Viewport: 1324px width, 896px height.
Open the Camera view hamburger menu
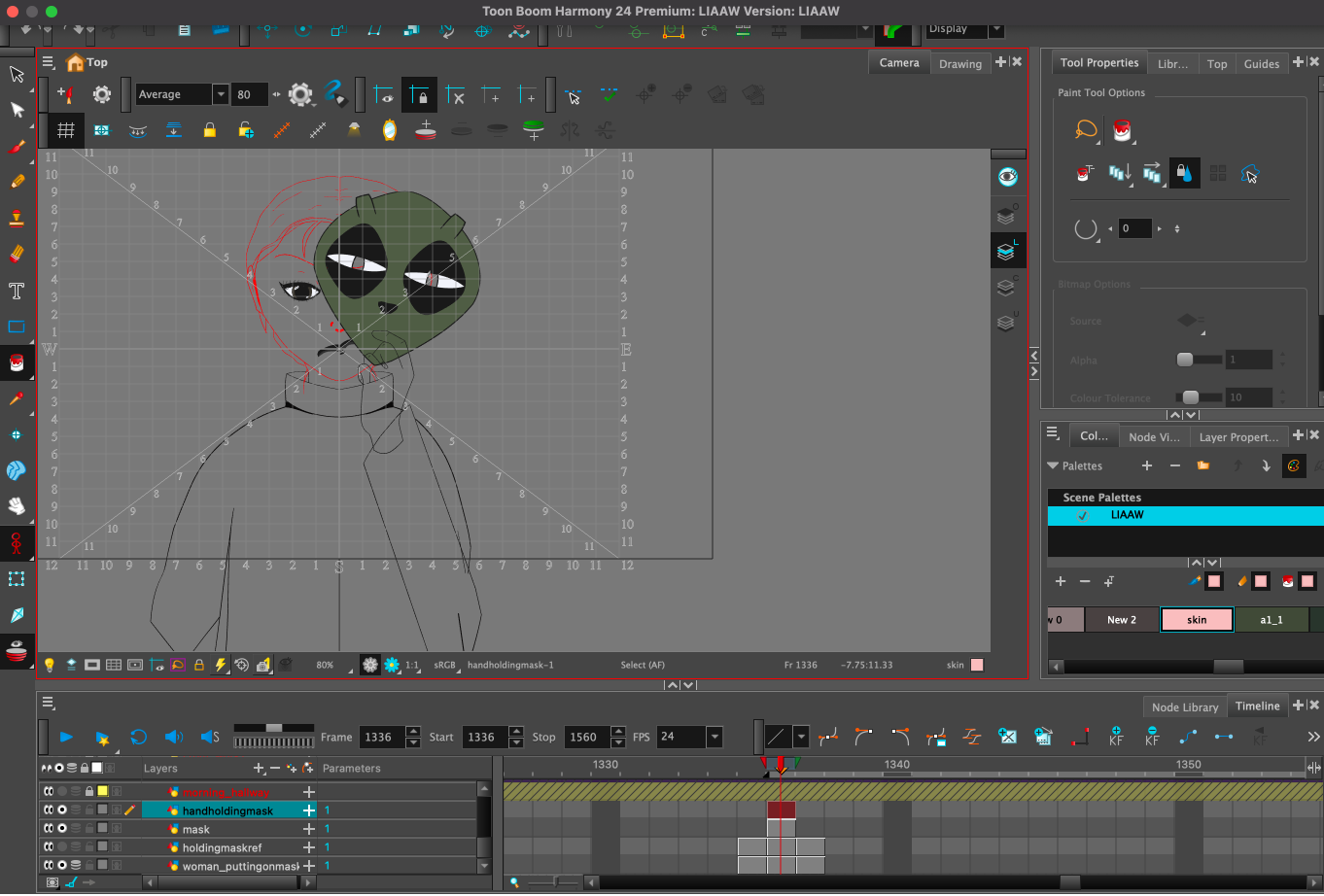click(x=48, y=62)
